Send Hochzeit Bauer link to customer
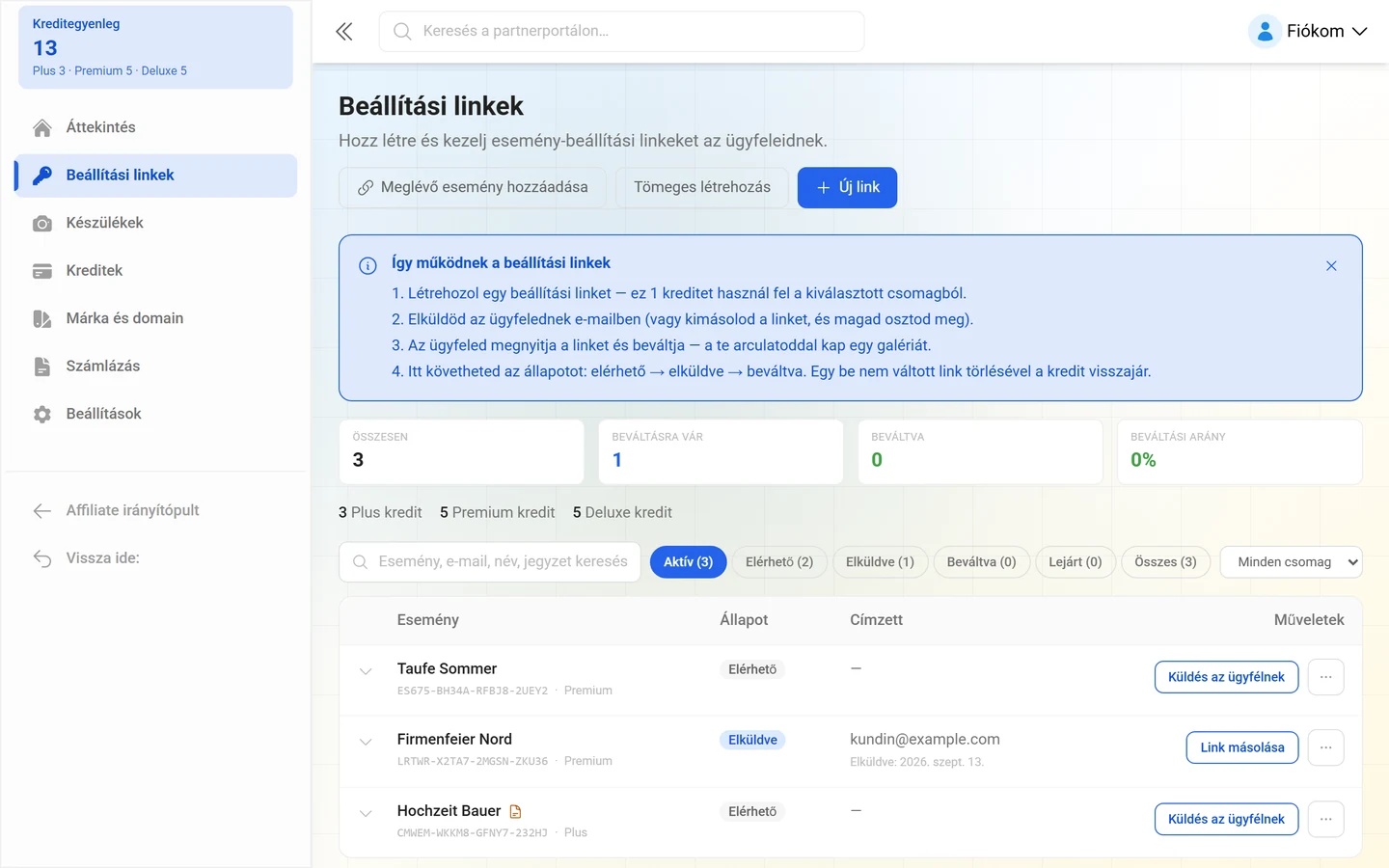 pyautogui.click(x=1226, y=819)
